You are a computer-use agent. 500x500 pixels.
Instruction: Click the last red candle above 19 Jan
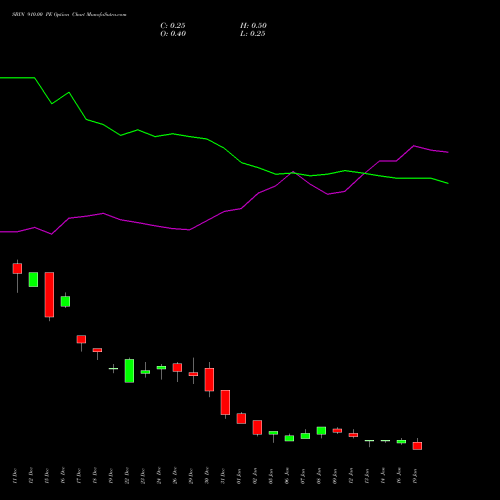[417, 446]
